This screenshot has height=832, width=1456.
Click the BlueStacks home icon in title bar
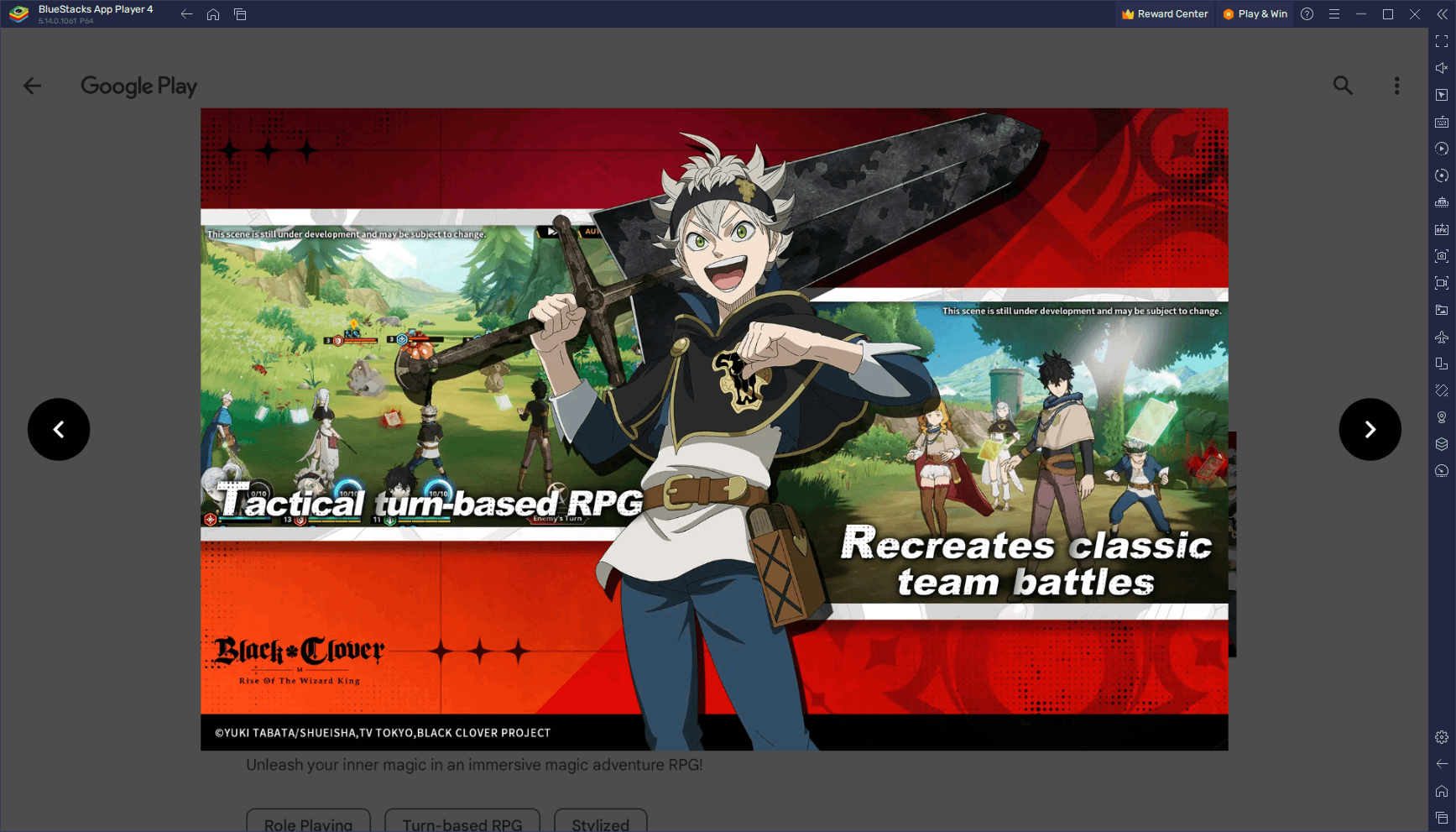tap(213, 14)
